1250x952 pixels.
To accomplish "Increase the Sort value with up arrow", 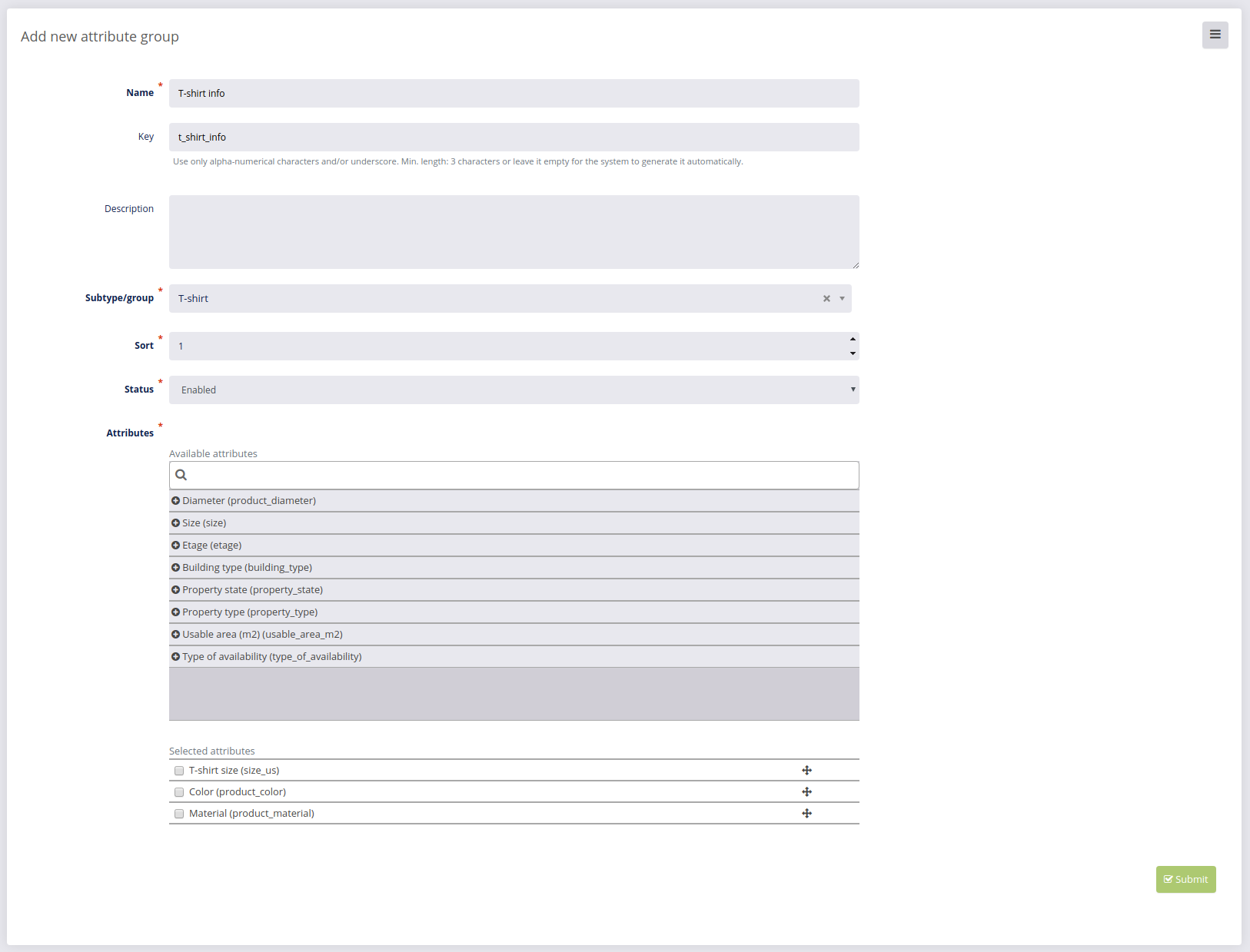I will coord(853,339).
